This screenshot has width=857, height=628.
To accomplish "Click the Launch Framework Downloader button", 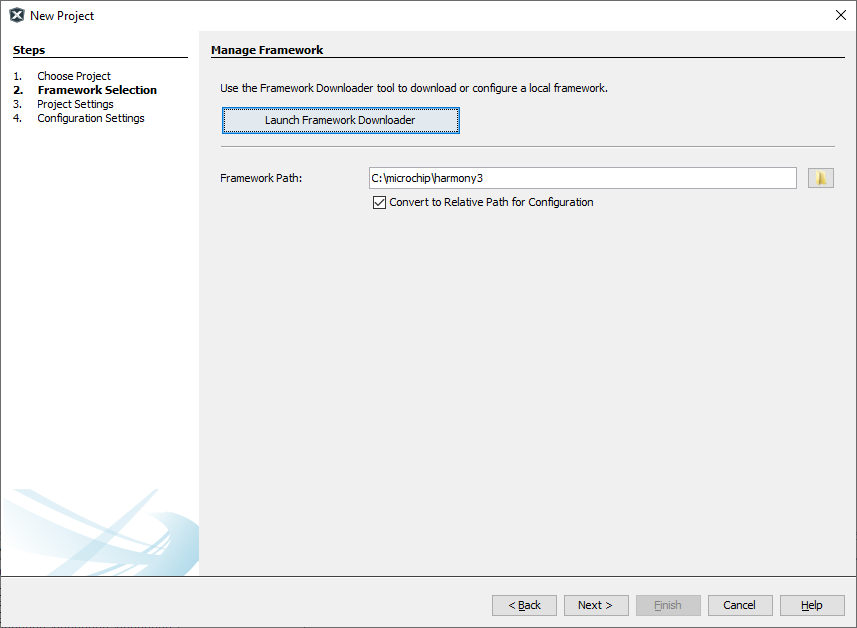I will coord(340,120).
